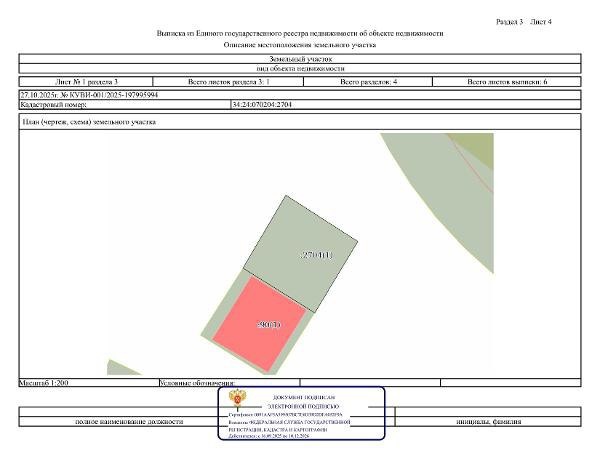Click the cadastral number value 34:24:070204:2704

tap(262, 104)
